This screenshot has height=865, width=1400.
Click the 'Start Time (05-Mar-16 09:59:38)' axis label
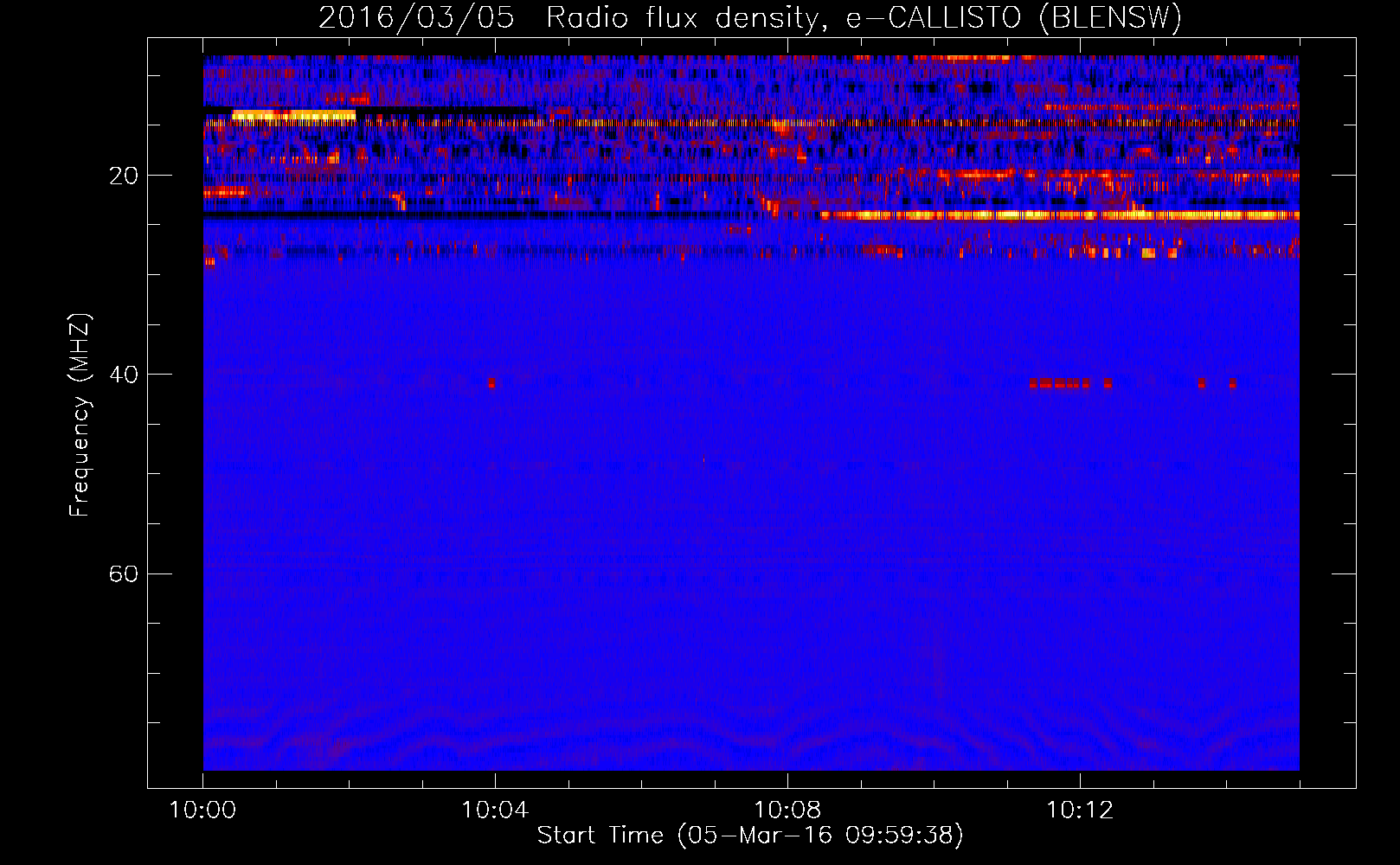pyautogui.click(x=750, y=835)
